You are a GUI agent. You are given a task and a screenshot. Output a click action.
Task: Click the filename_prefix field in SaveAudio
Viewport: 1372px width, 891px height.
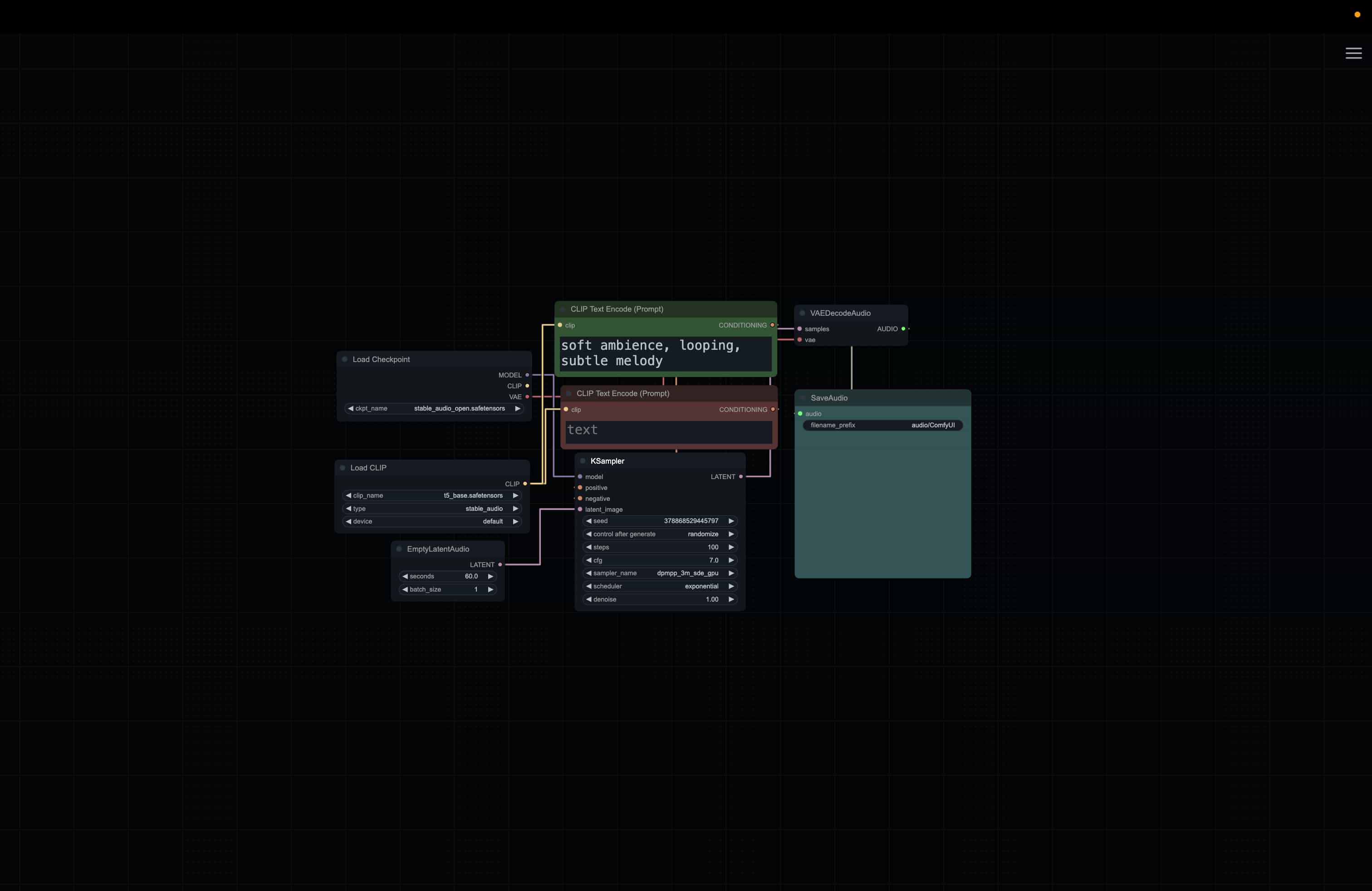[882, 426]
